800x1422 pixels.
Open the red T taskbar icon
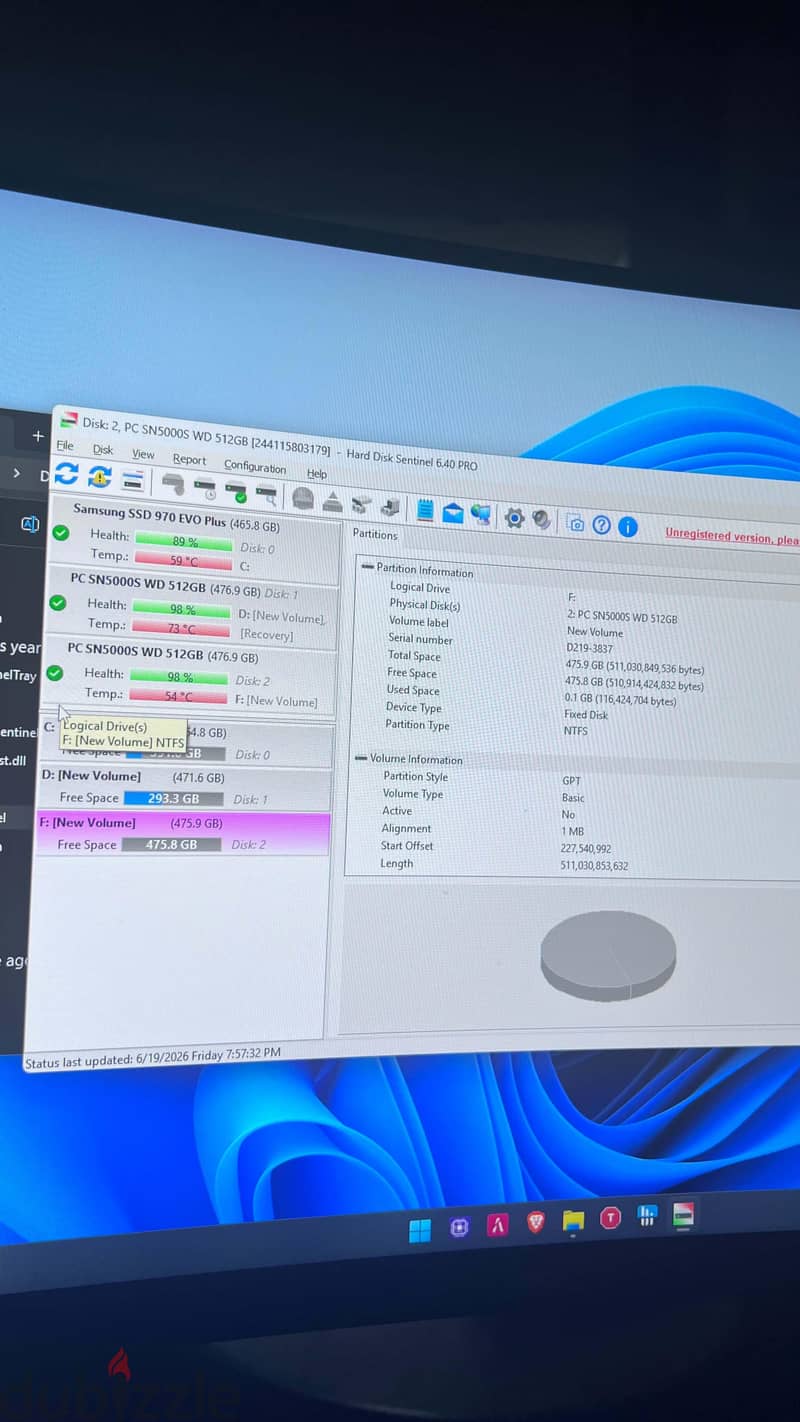click(610, 1218)
